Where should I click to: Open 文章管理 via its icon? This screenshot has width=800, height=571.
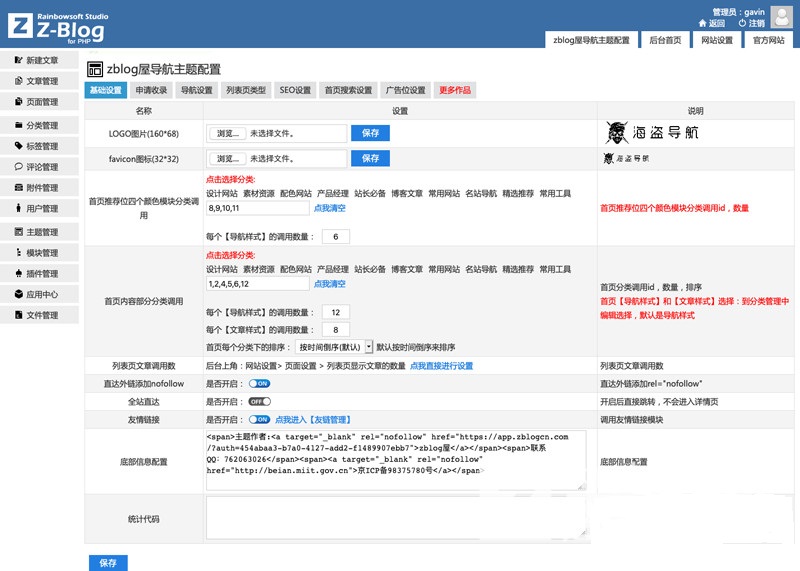(x=18, y=81)
